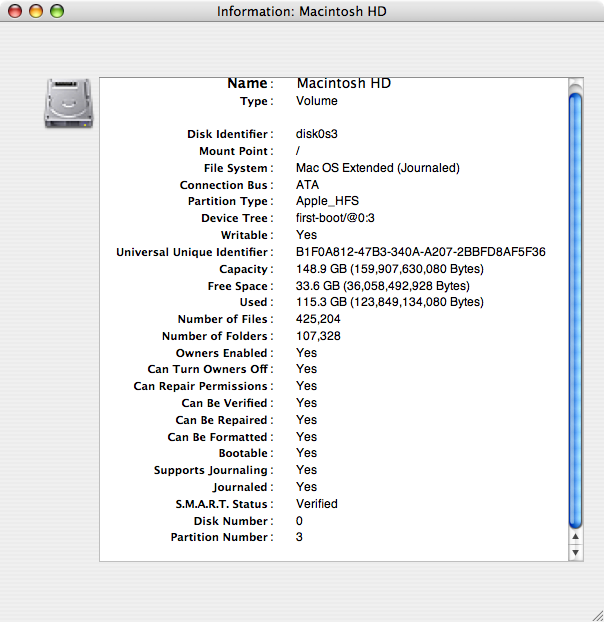Click the red close window button
604x622 pixels.
click(15, 11)
